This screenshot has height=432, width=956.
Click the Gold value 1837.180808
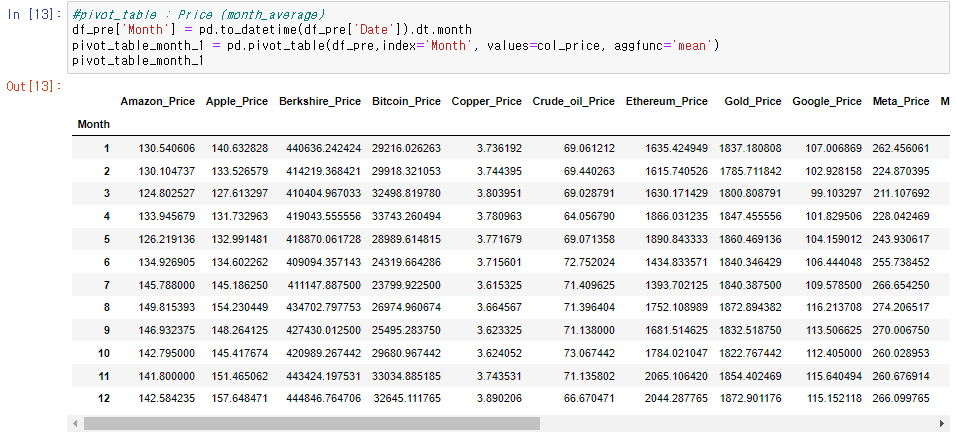750,149
